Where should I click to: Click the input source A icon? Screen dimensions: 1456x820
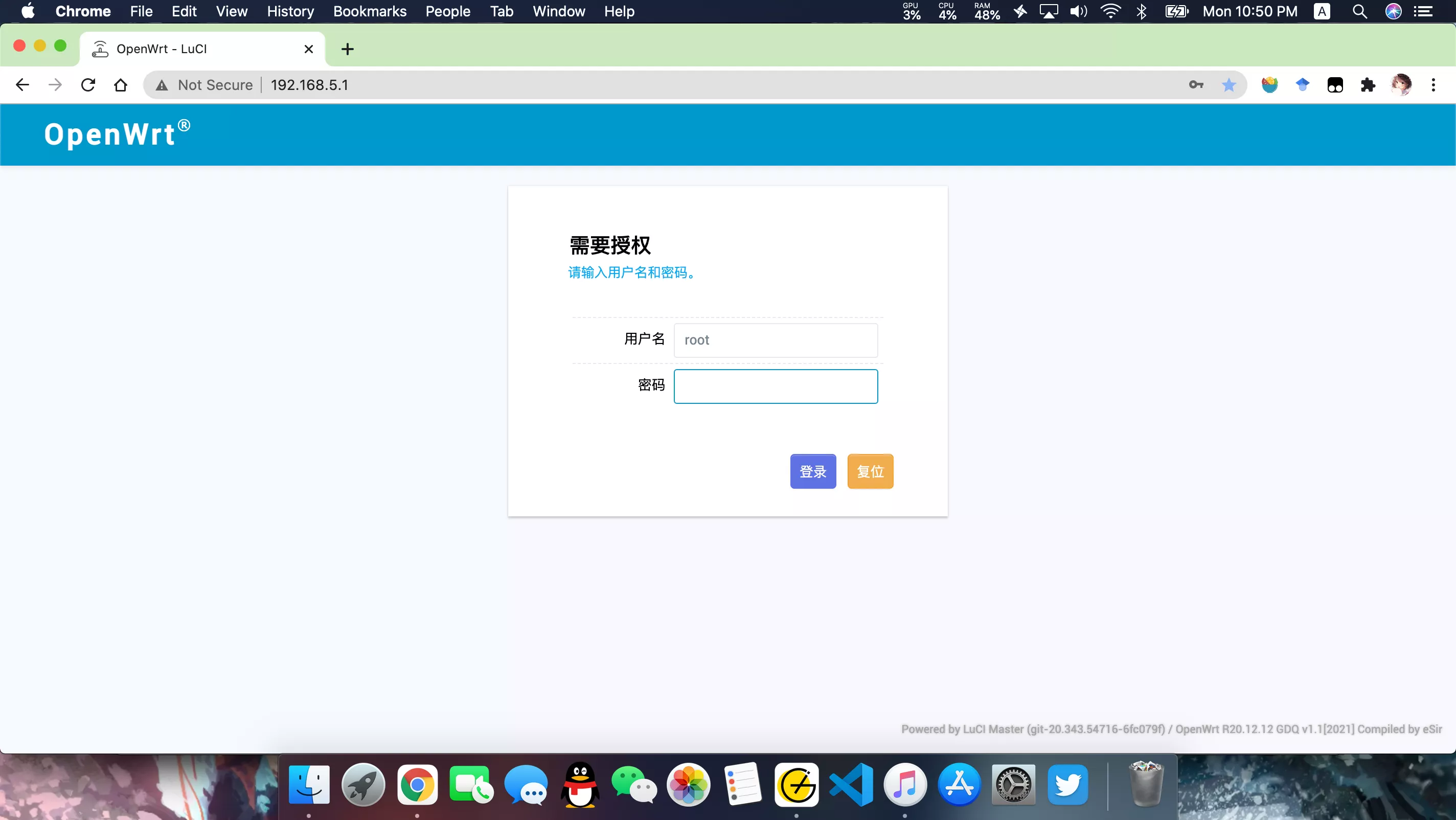click(1322, 11)
